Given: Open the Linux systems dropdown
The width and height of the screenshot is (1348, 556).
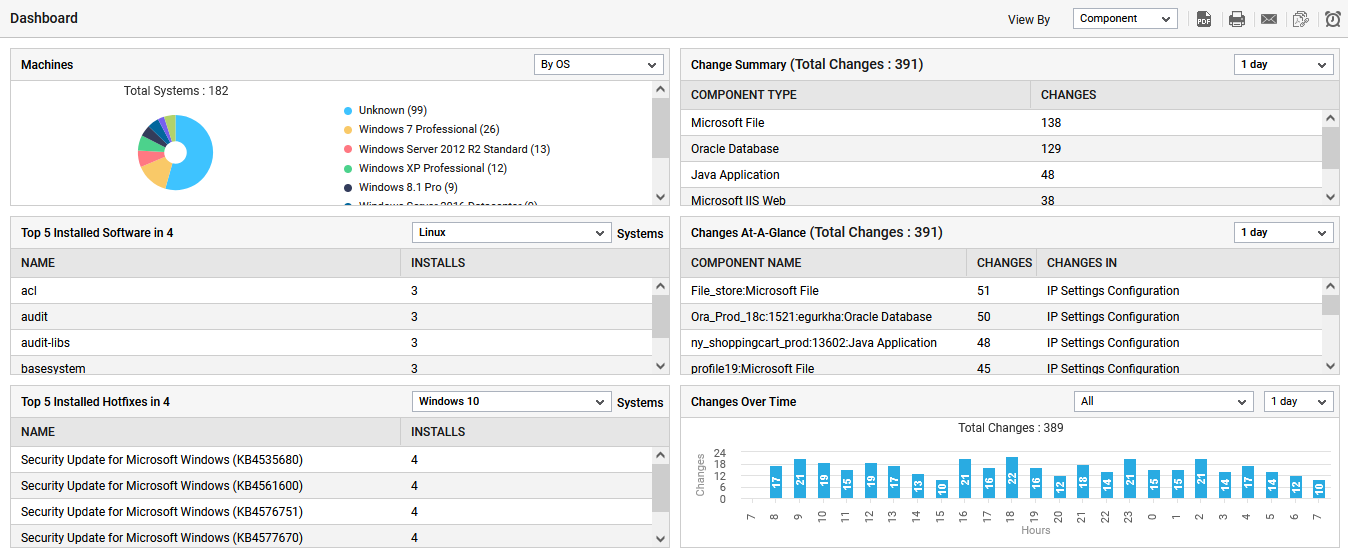Looking at the screenshot, I should tap(511, 232).
